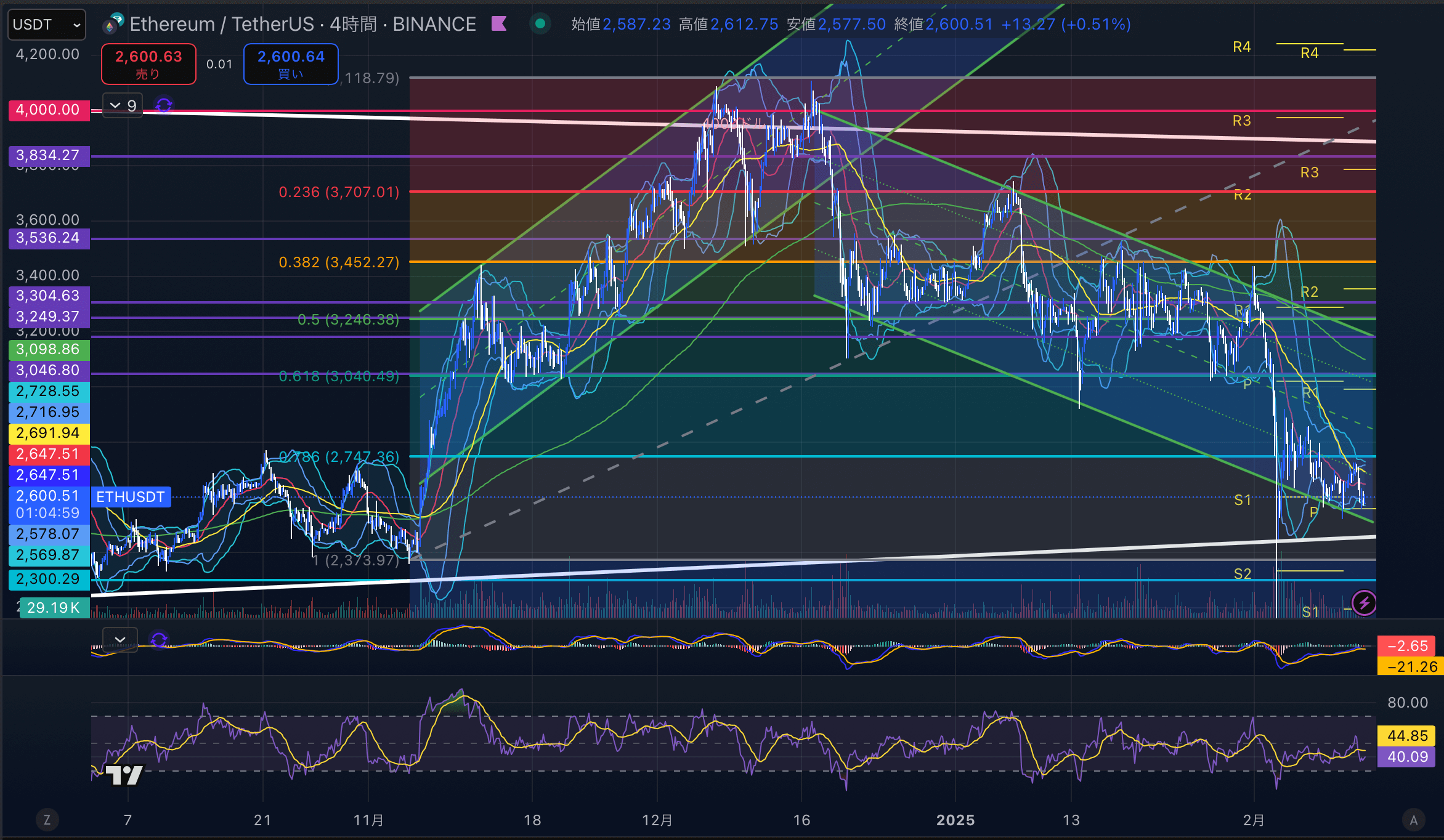Select the 2,578.07 price label

(49, 535)
